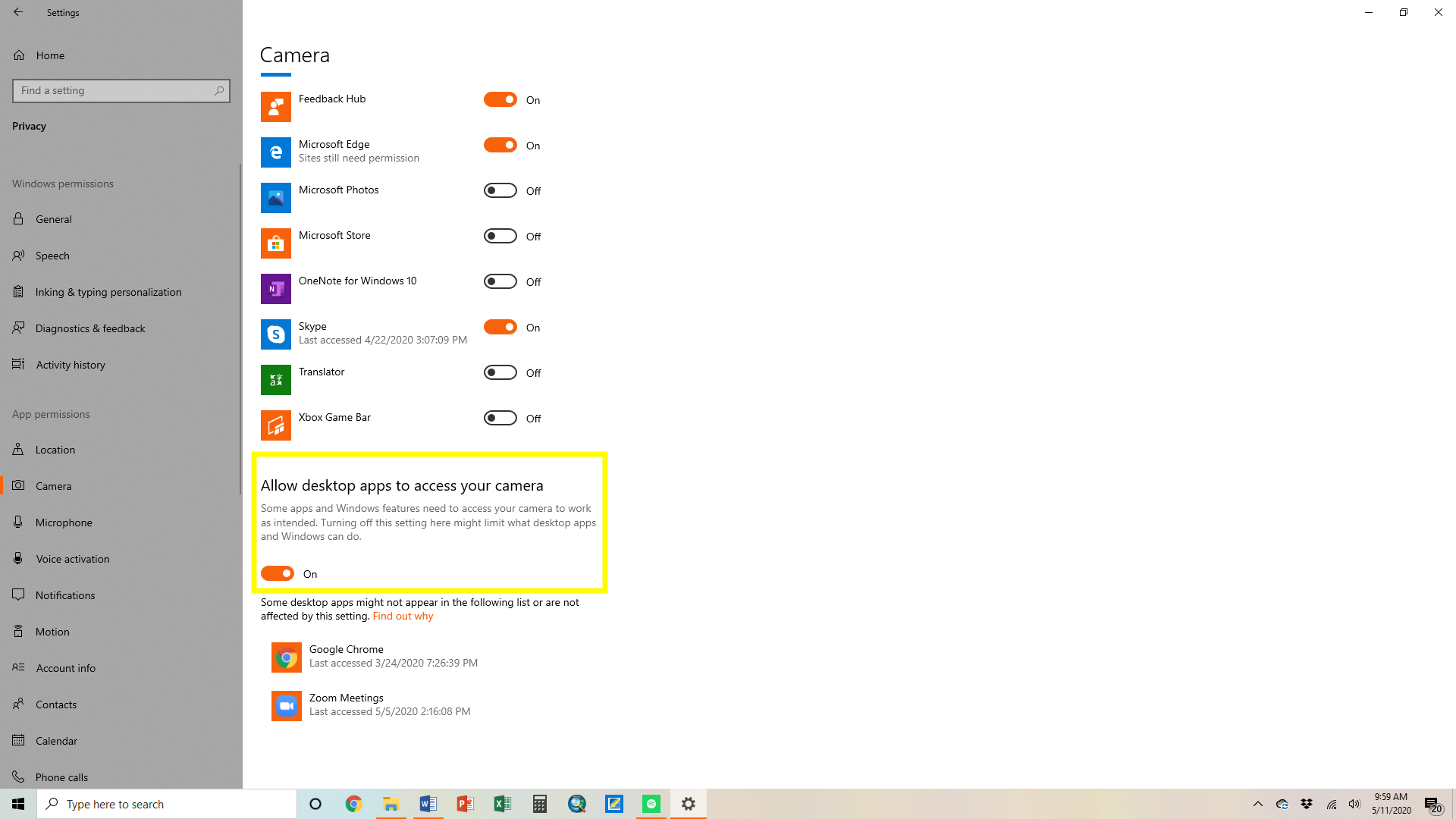Enable camera access for Xbox Game Bar

tap(500, 418)
